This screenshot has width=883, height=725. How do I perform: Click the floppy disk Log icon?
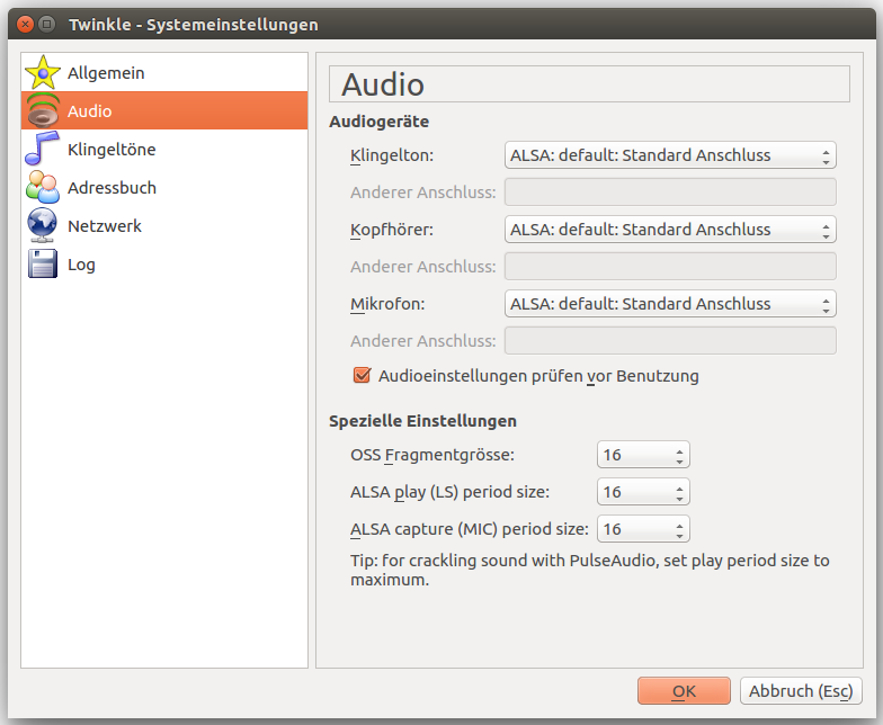(42, 264)
